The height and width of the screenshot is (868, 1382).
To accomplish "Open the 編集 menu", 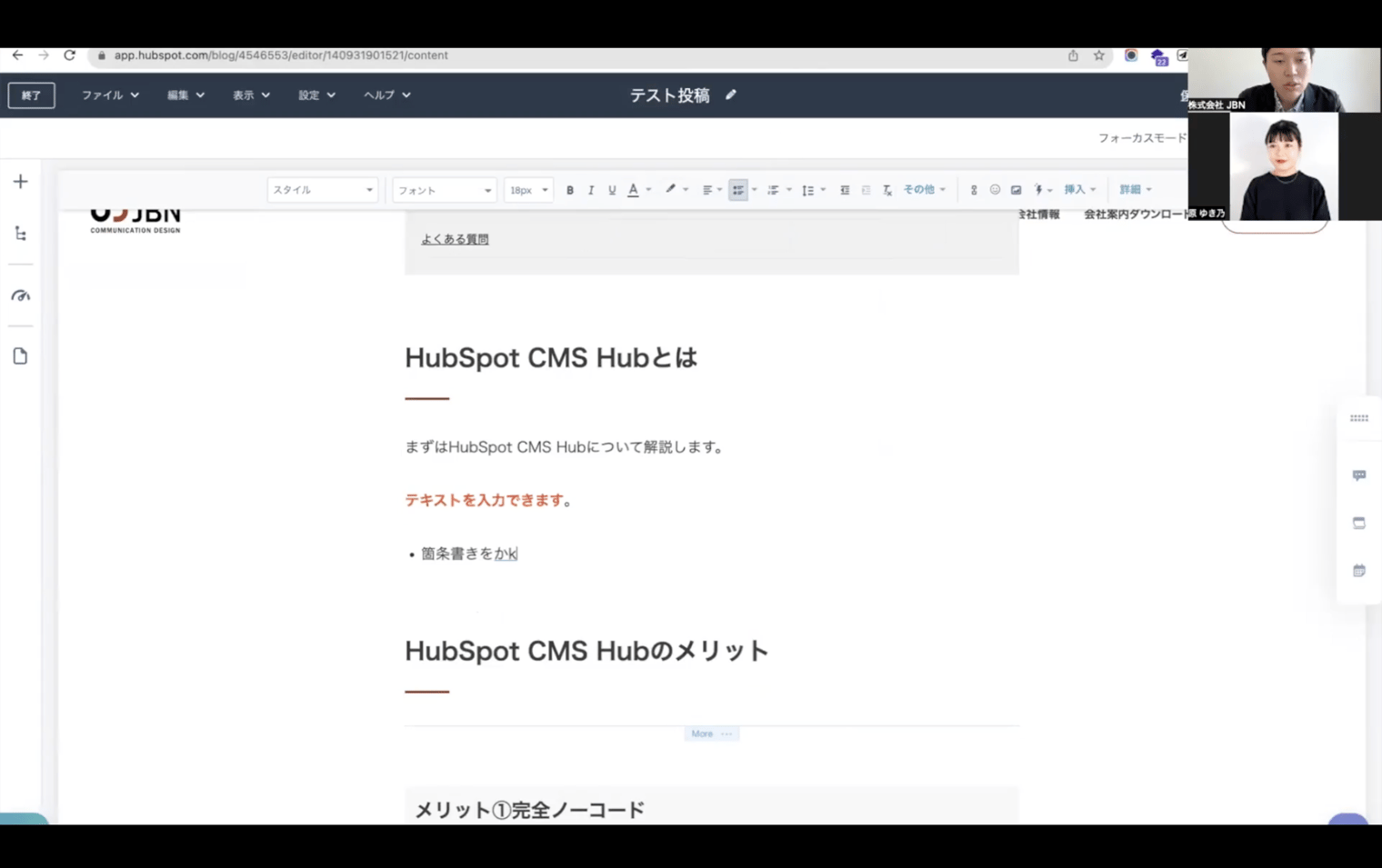I will 185,95.
